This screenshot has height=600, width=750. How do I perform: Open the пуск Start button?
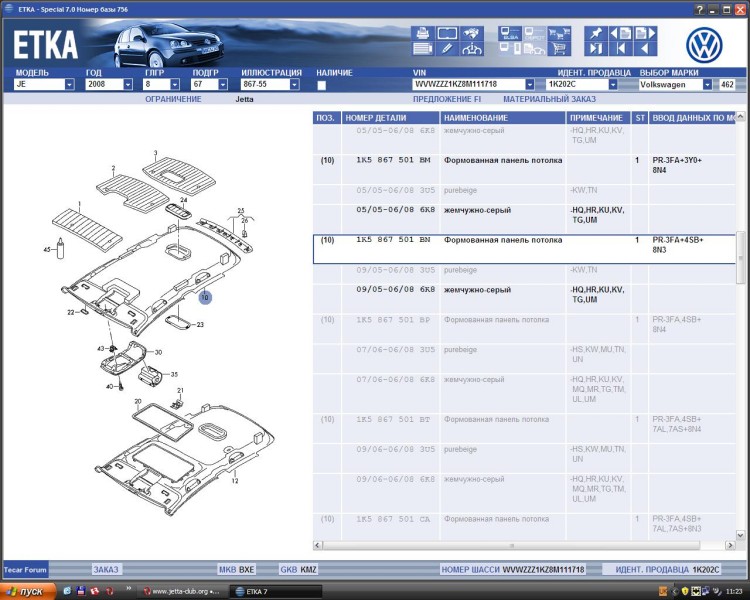27,591
